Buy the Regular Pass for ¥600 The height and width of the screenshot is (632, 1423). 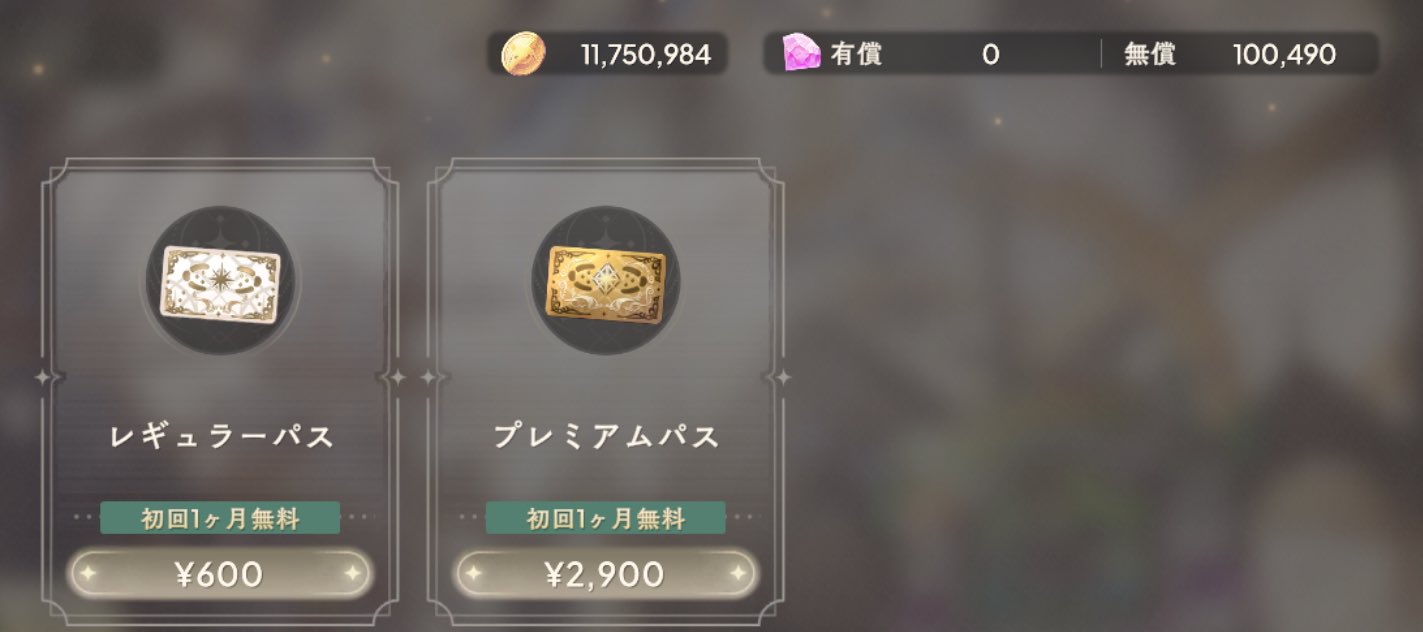(x=219, y=574)
